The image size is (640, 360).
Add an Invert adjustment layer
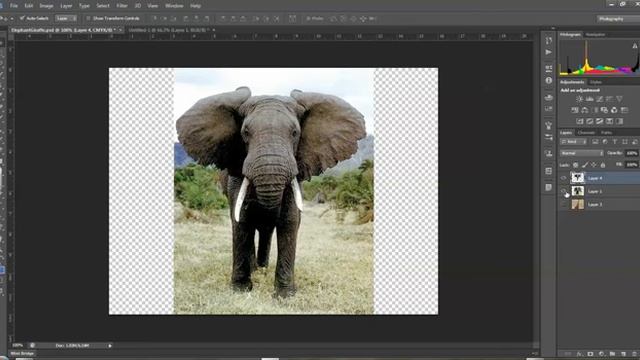pos(580,121)
